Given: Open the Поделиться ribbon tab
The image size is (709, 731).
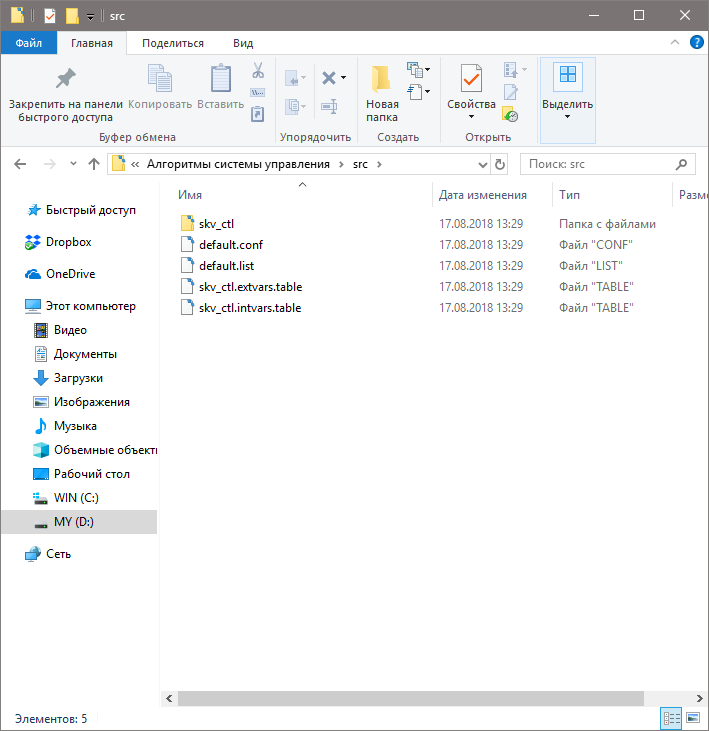Looking at the screenshot, I should [173, 43].
